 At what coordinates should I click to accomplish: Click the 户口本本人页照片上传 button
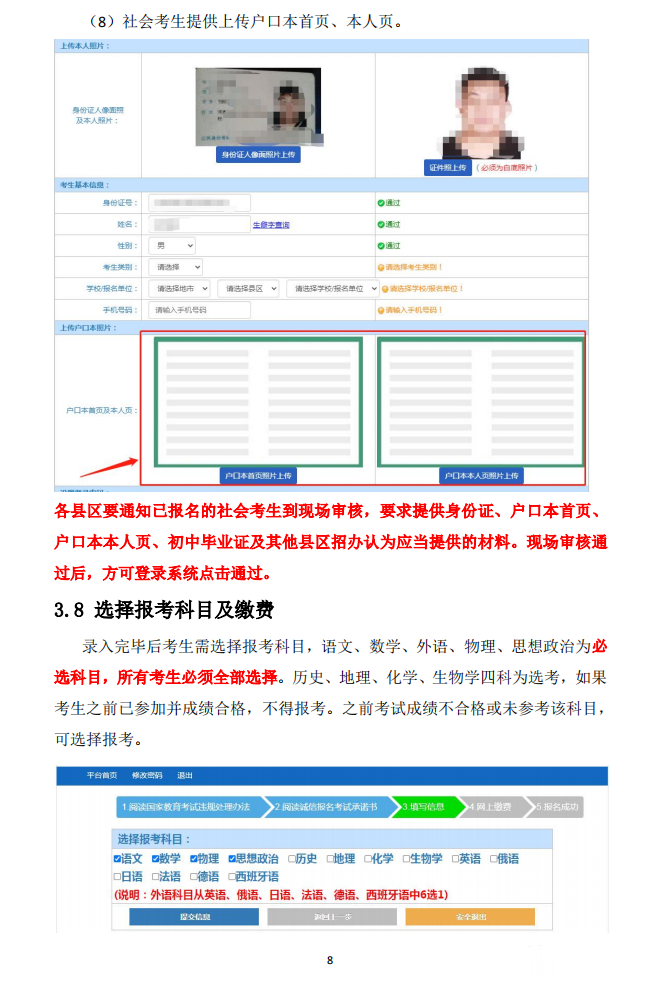(481, 476)
